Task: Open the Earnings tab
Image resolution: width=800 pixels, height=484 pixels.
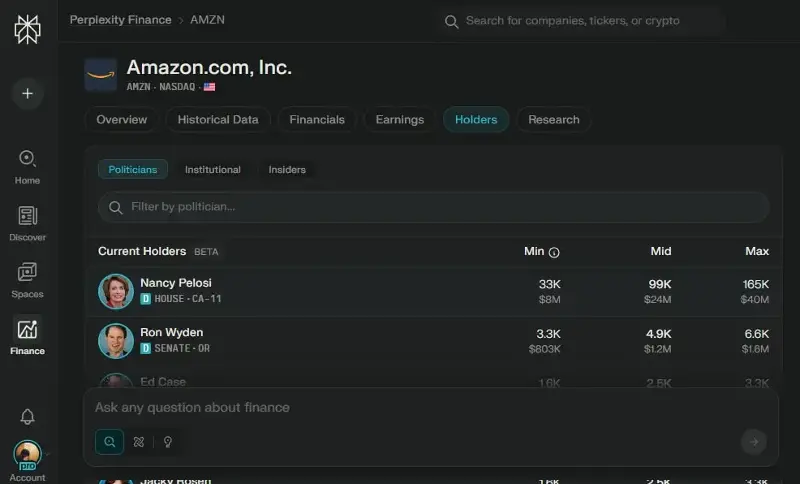Action: click(400, 120)
